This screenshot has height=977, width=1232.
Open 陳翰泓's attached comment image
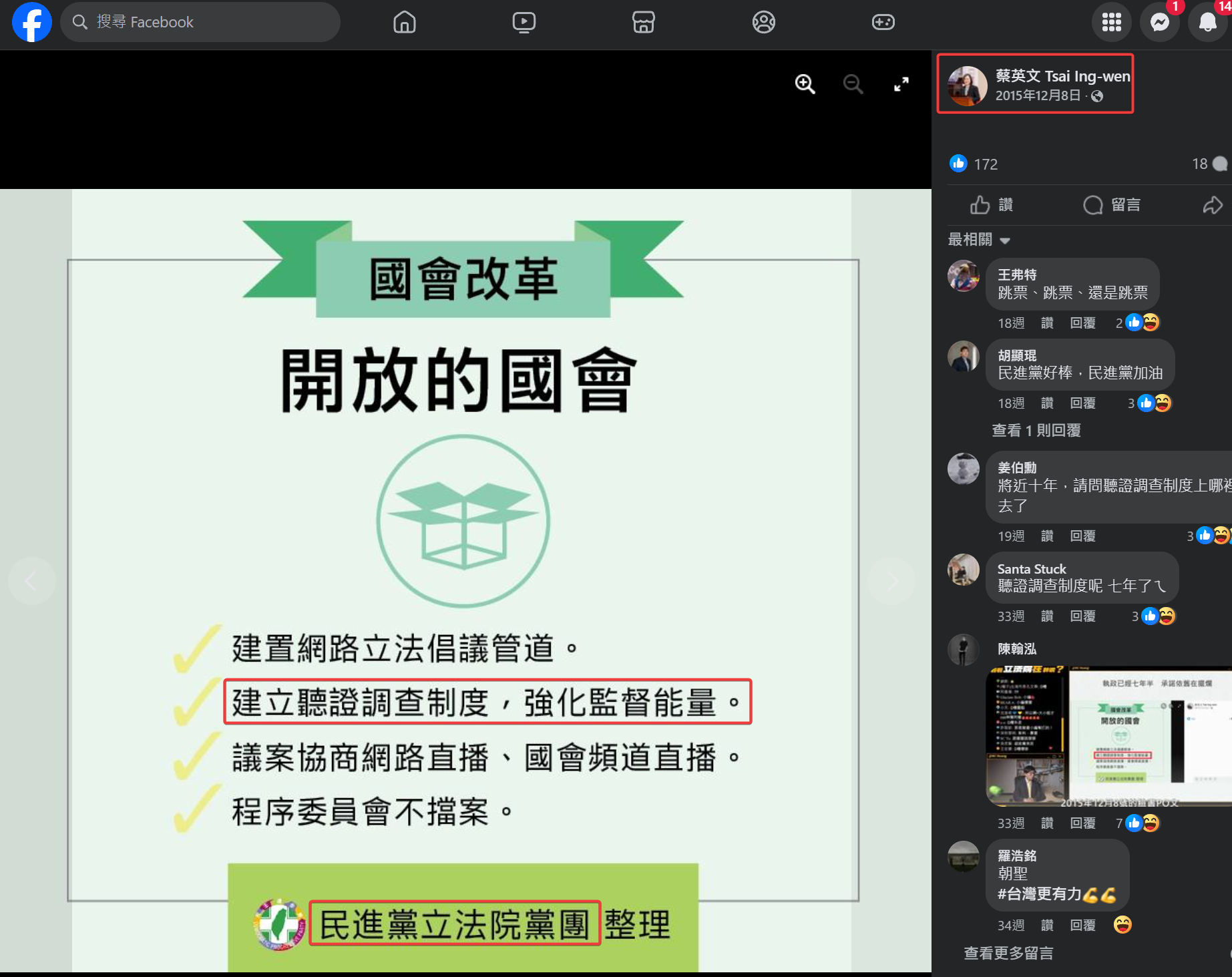pyautogui.click(x=1108, y=736)
